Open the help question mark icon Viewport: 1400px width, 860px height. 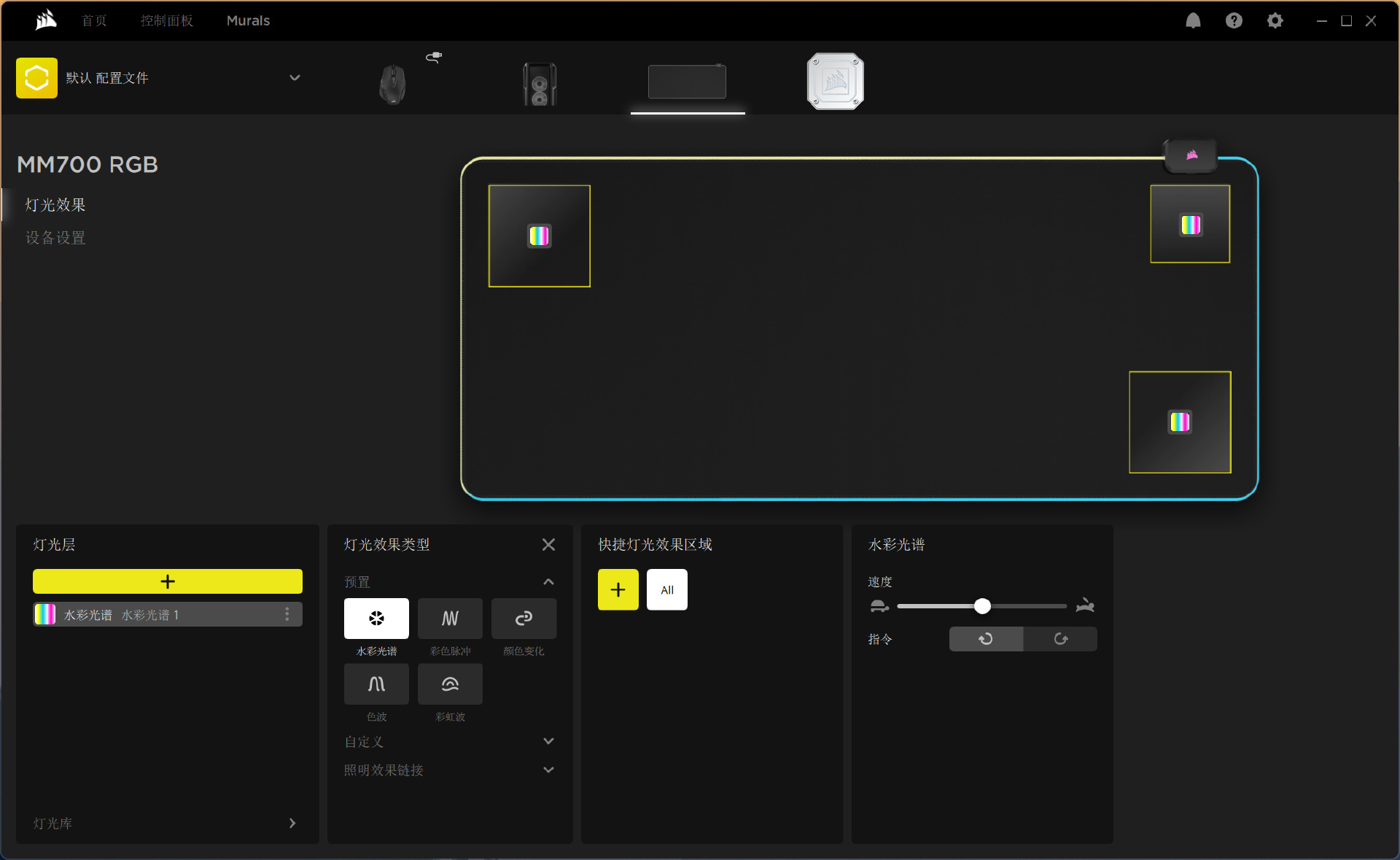pos(1234,20)
